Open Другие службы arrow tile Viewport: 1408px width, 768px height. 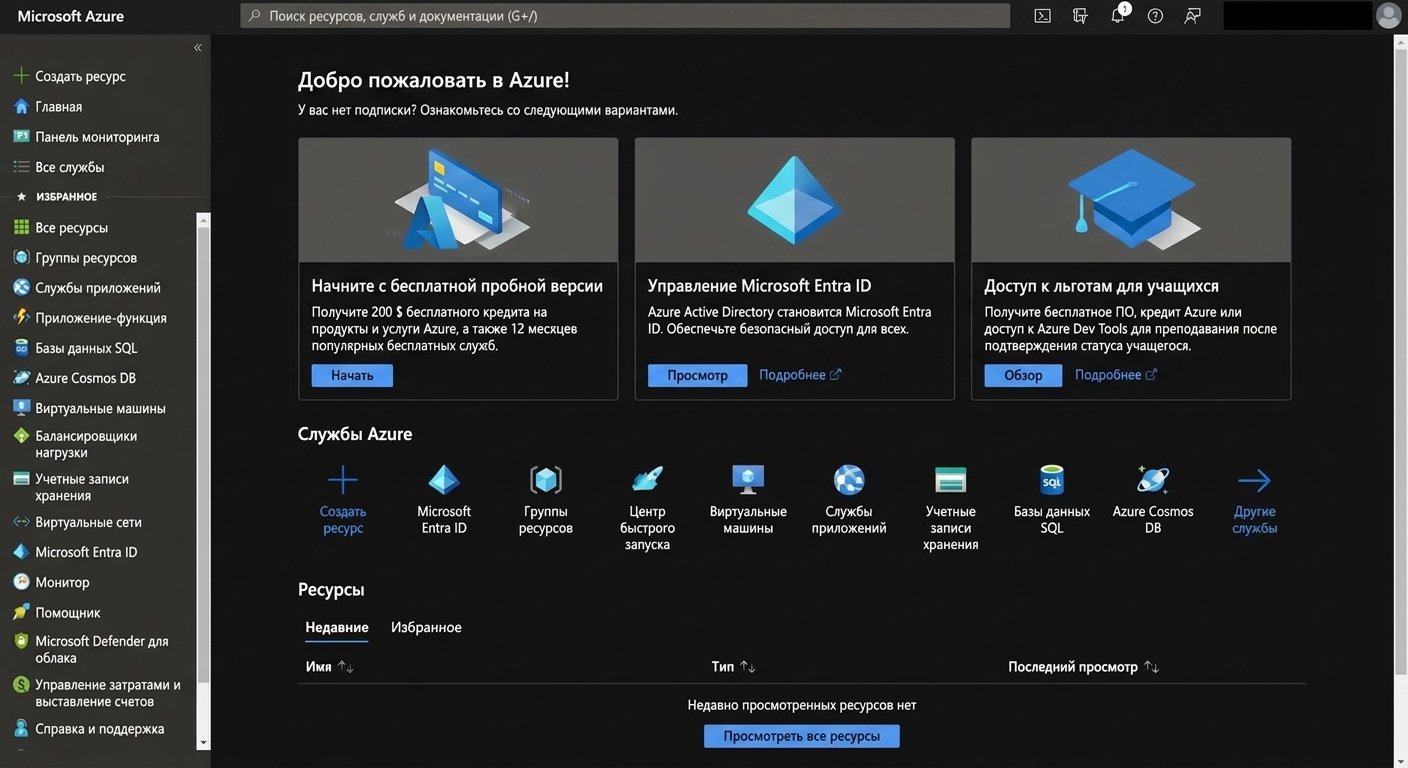pos(1254,500)
